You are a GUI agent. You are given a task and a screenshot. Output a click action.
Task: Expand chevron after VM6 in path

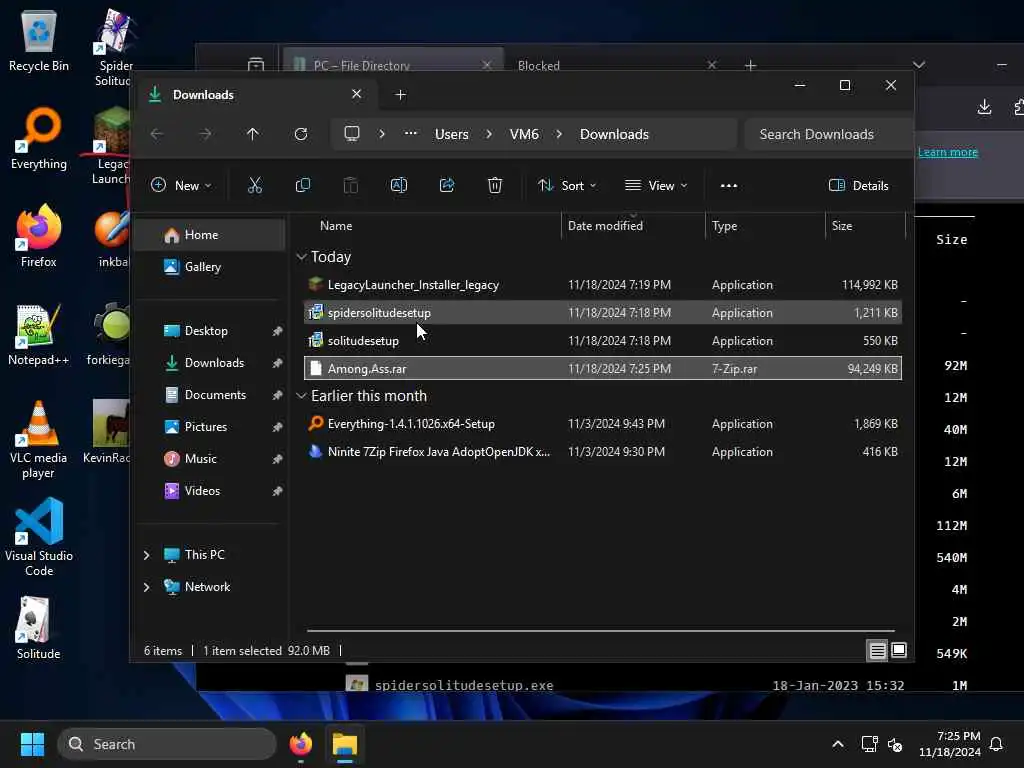point(559,134)
